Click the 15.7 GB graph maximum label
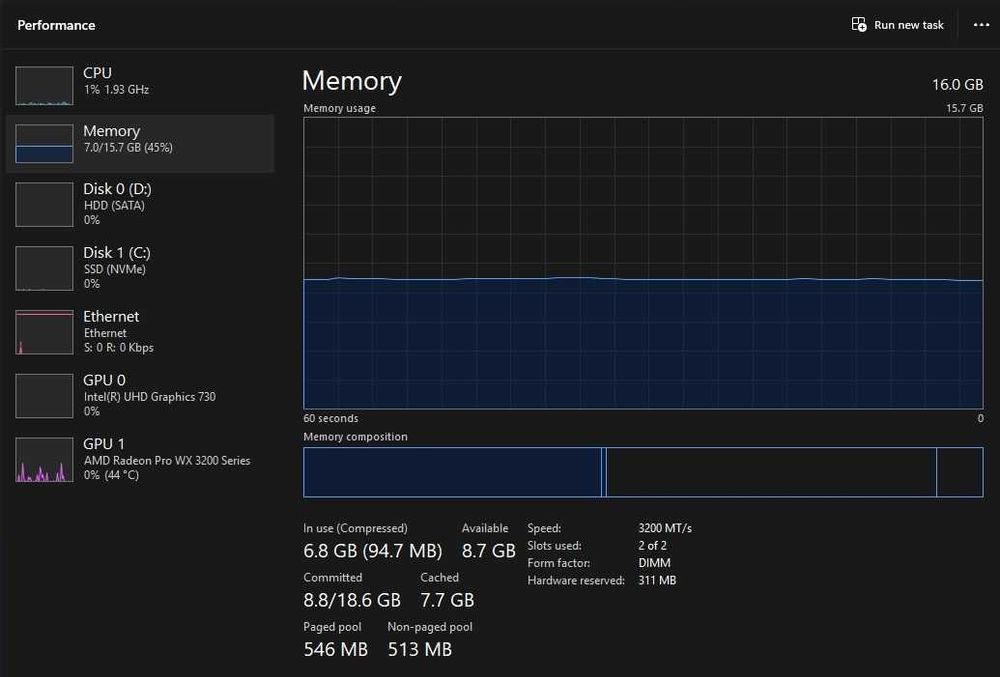Viewport: 1000px width, 677px height. [x=964, y=108]
